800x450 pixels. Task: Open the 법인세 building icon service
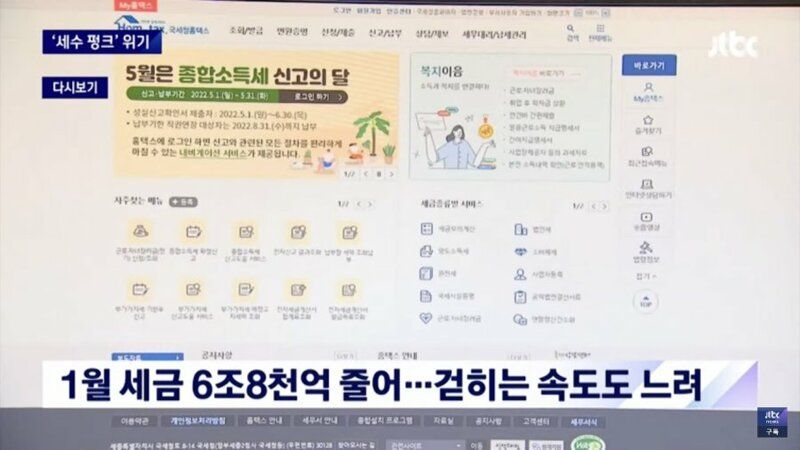click(x=520, y=229)
